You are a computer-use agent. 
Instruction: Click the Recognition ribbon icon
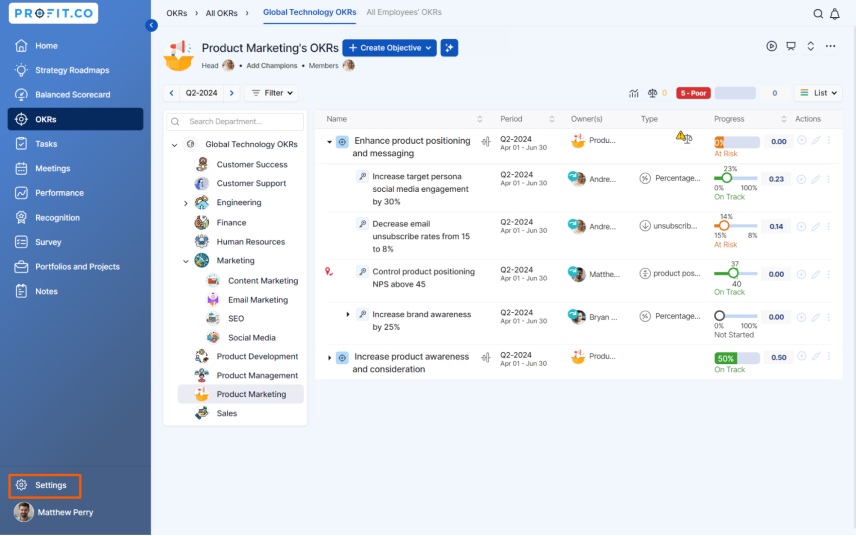[x=21, y=217]
